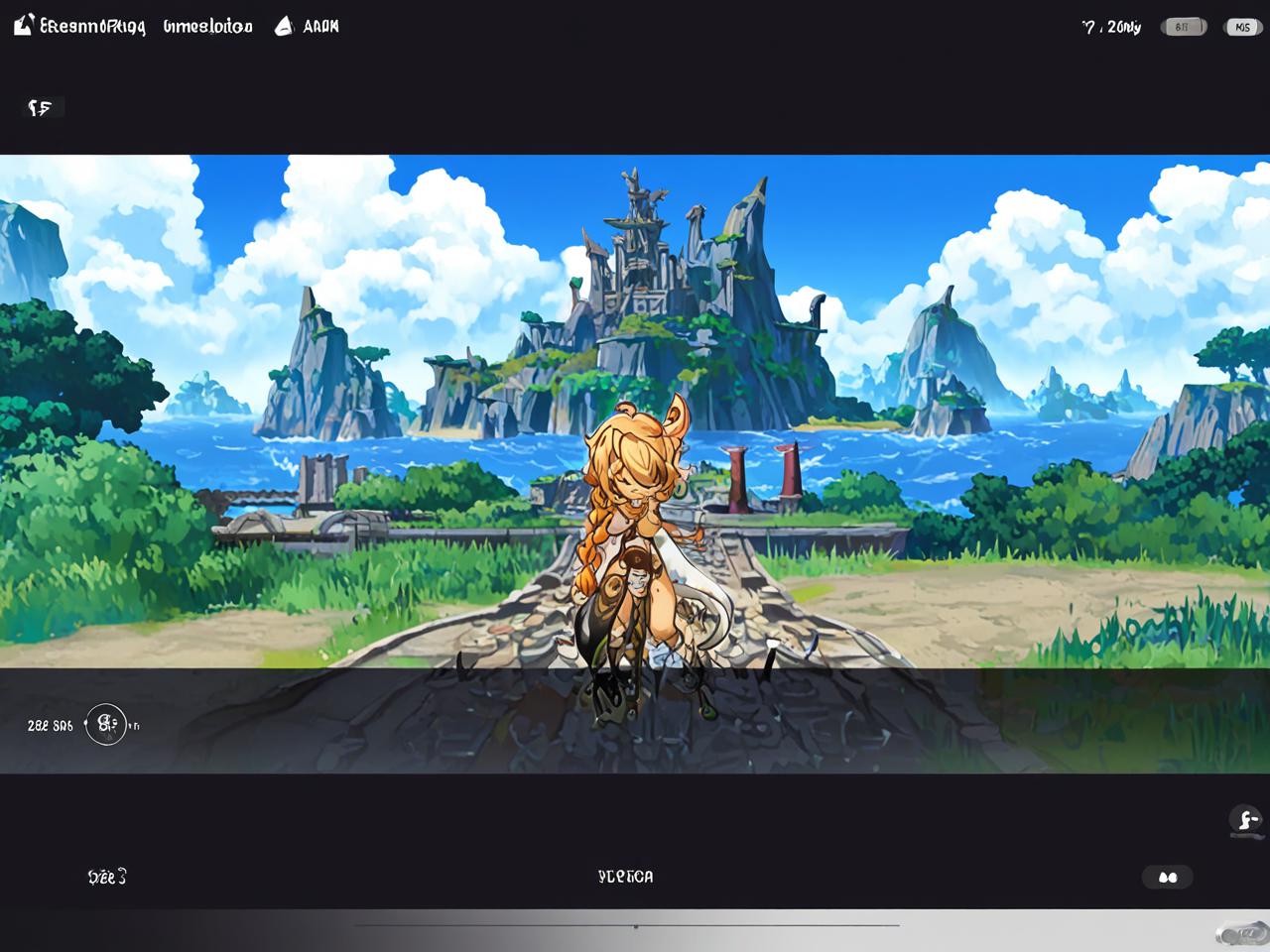Image resolution: width=1270 pixels, height=952 pixels.
Task: Click the logo icon at top-left
Action: click(x=25, y=25)
